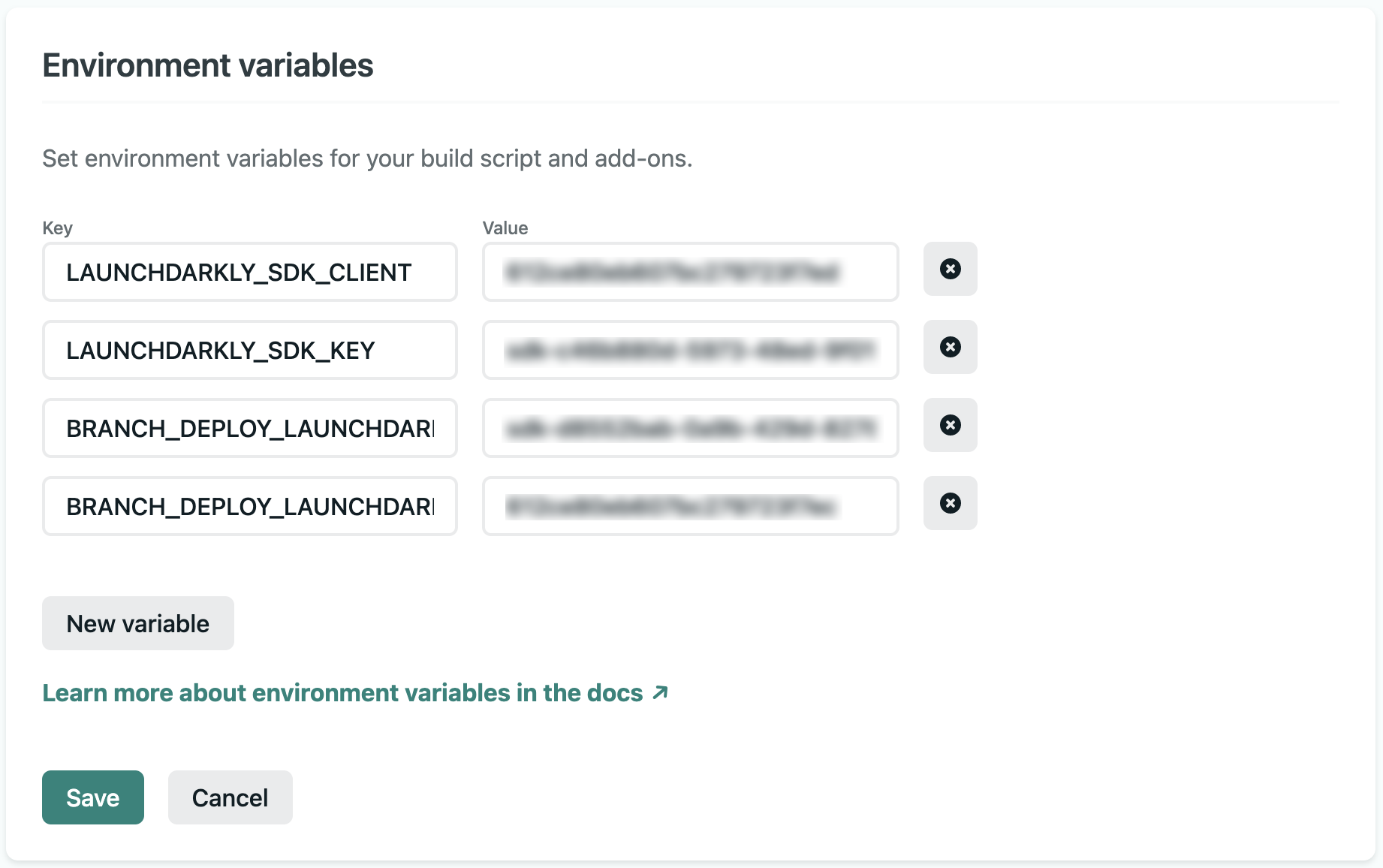1383x868 pixels.
Task: Delete the last environment variable row
Action: click(950, 503)
